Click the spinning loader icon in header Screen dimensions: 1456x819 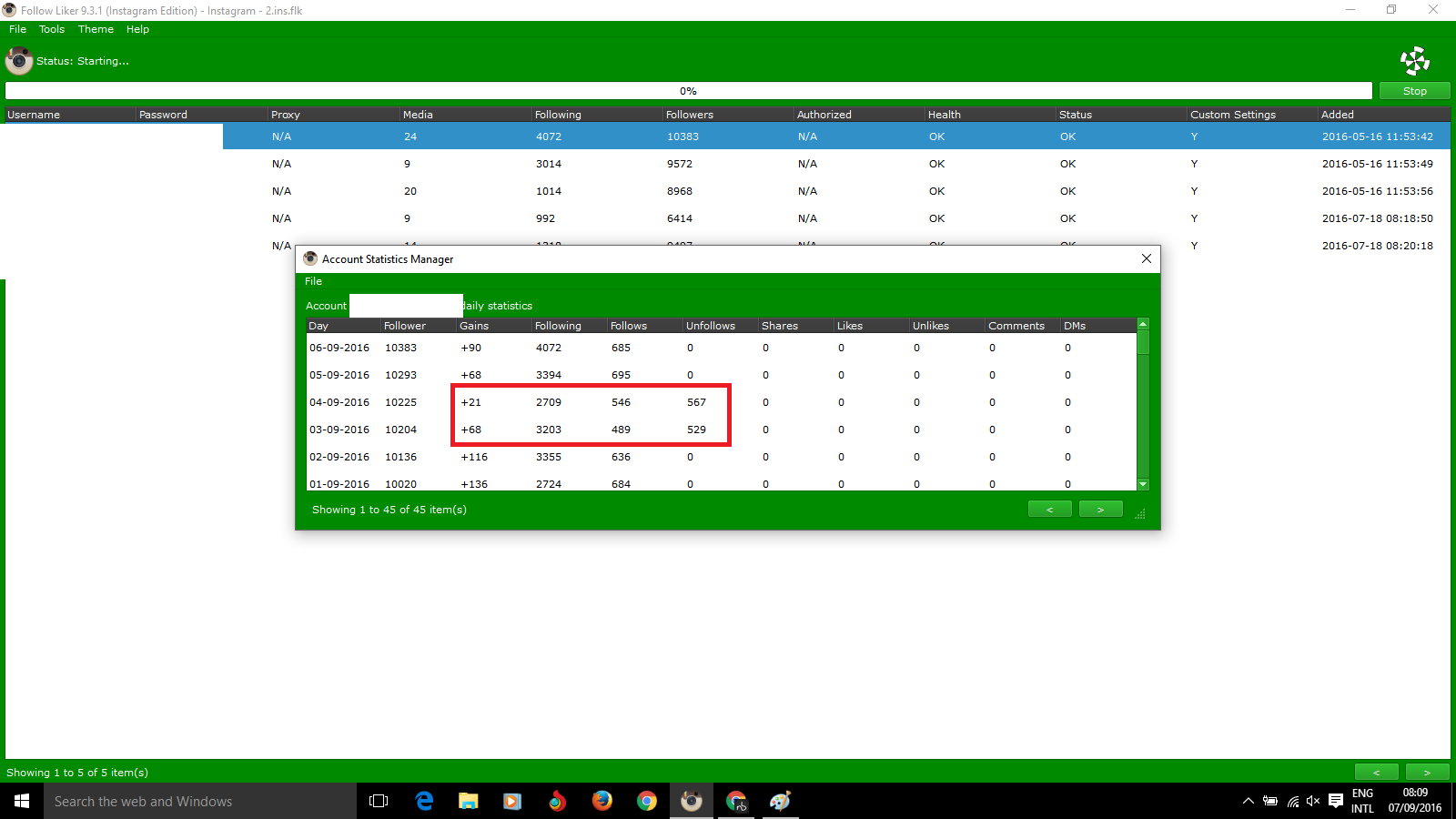(1414, 61)
